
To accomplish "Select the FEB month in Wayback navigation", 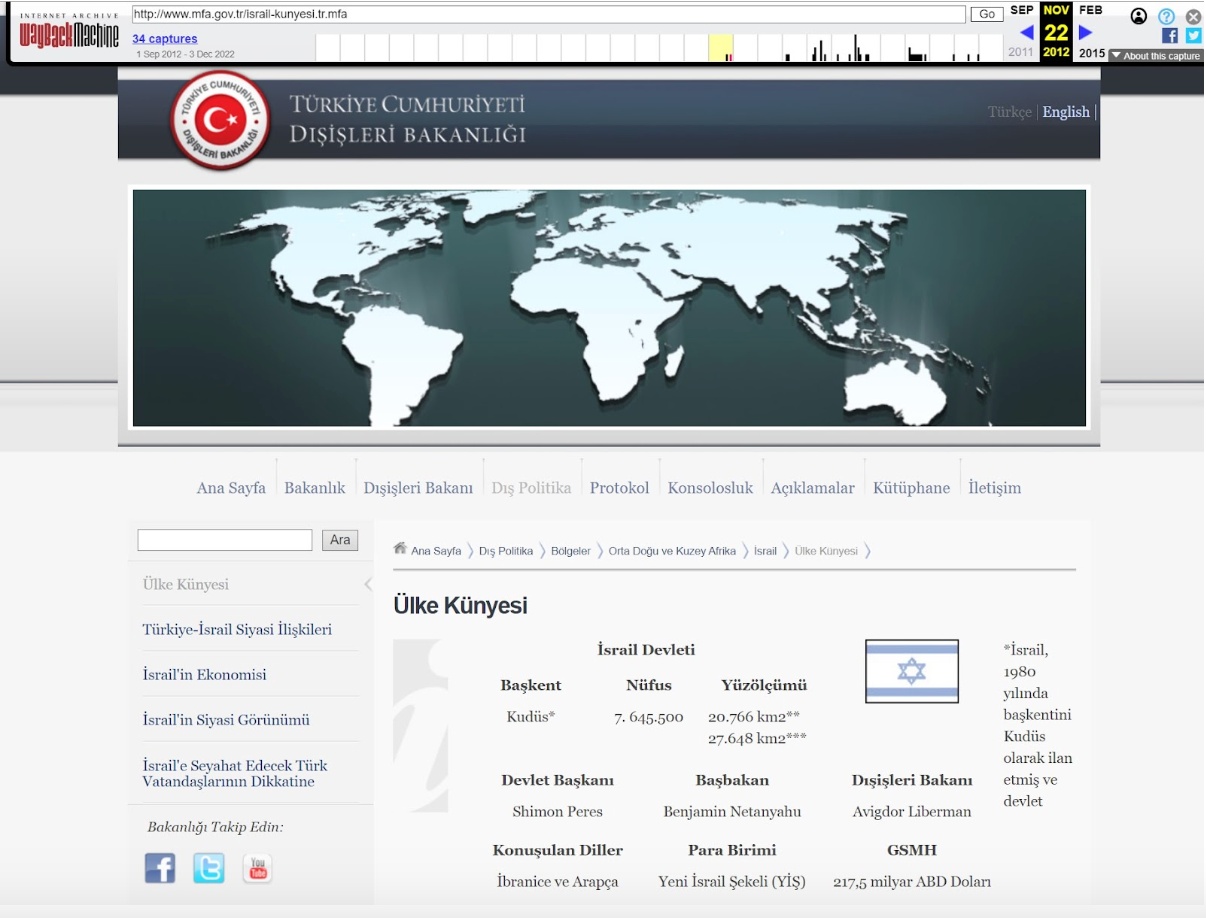I will (1091, 10).
